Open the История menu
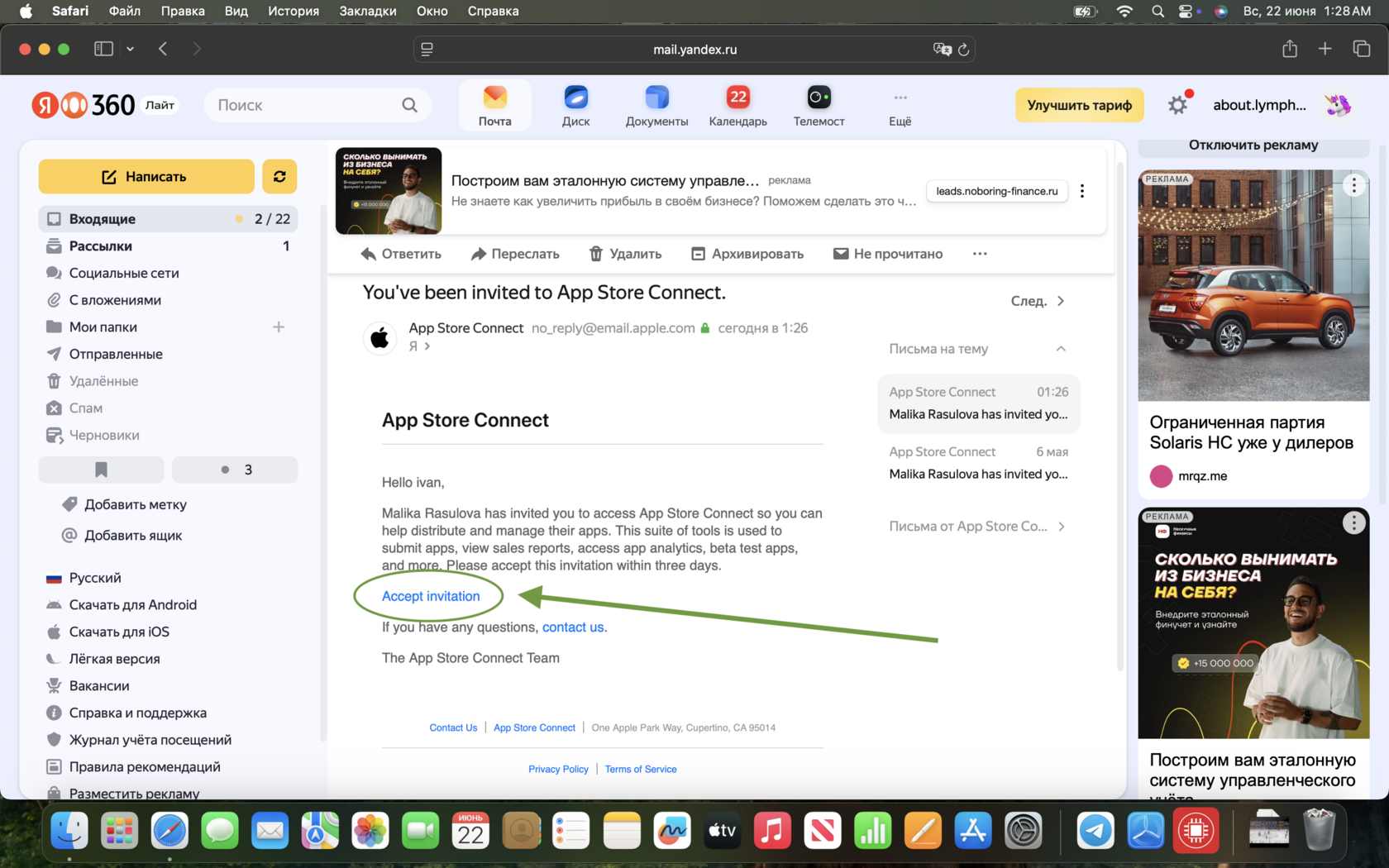Viewport: 1389px width, 868px height. click(294, 11)
